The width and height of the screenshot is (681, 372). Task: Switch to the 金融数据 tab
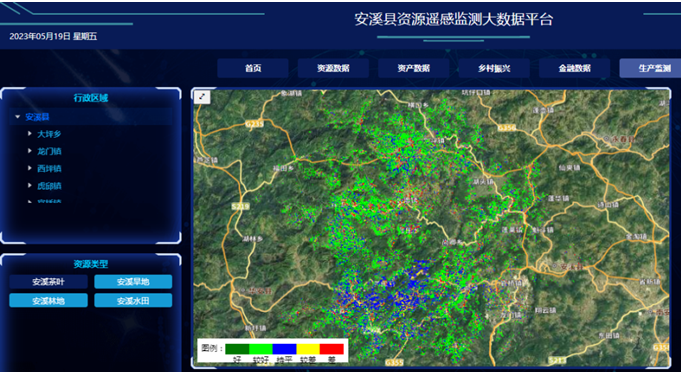(574, 68)
